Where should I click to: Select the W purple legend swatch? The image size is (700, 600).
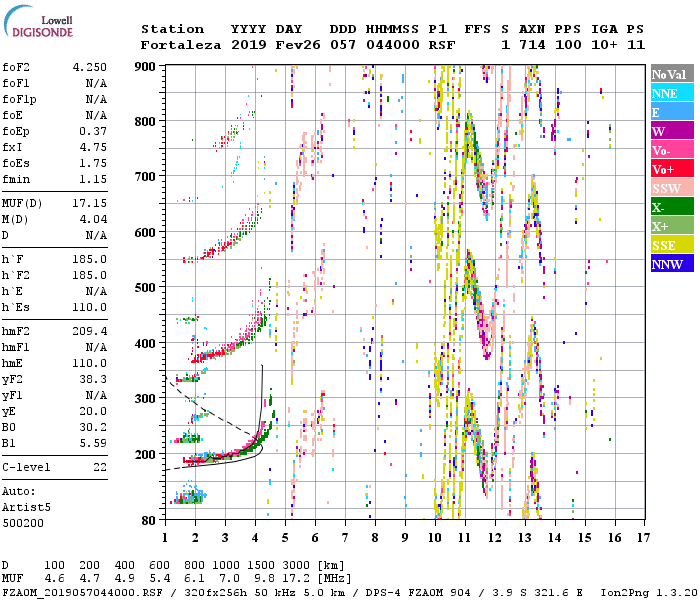coord(672,131)
